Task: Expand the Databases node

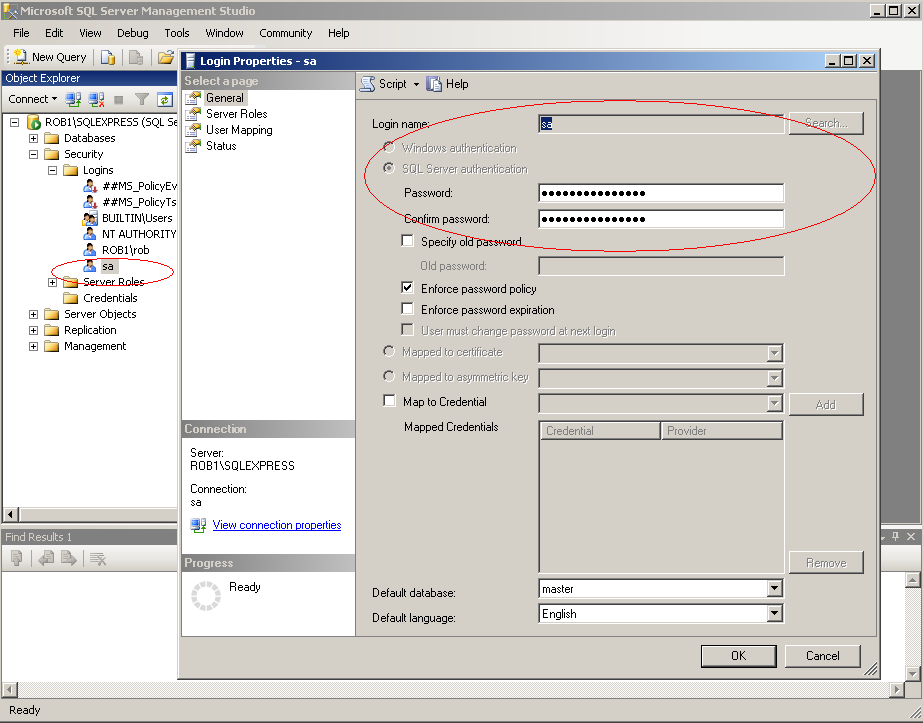Action: 34,138
